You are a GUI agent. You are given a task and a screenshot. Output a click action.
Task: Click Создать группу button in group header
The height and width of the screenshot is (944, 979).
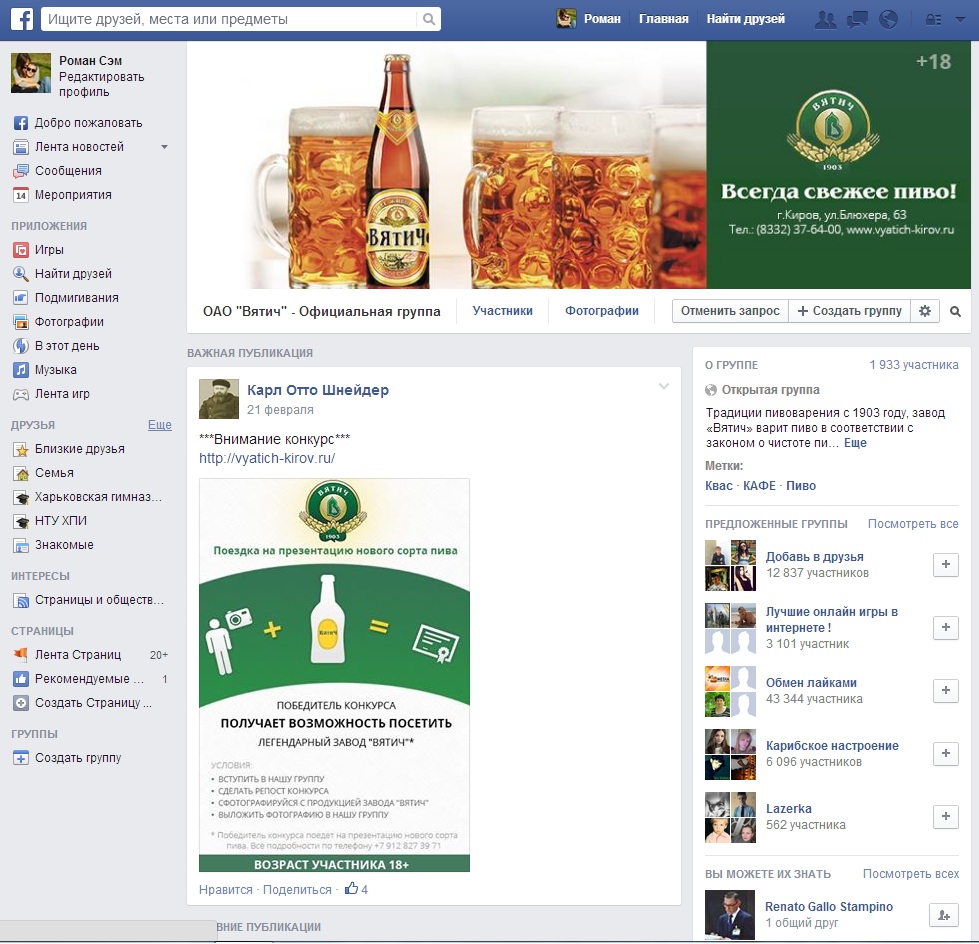click(x=850, y=311)
